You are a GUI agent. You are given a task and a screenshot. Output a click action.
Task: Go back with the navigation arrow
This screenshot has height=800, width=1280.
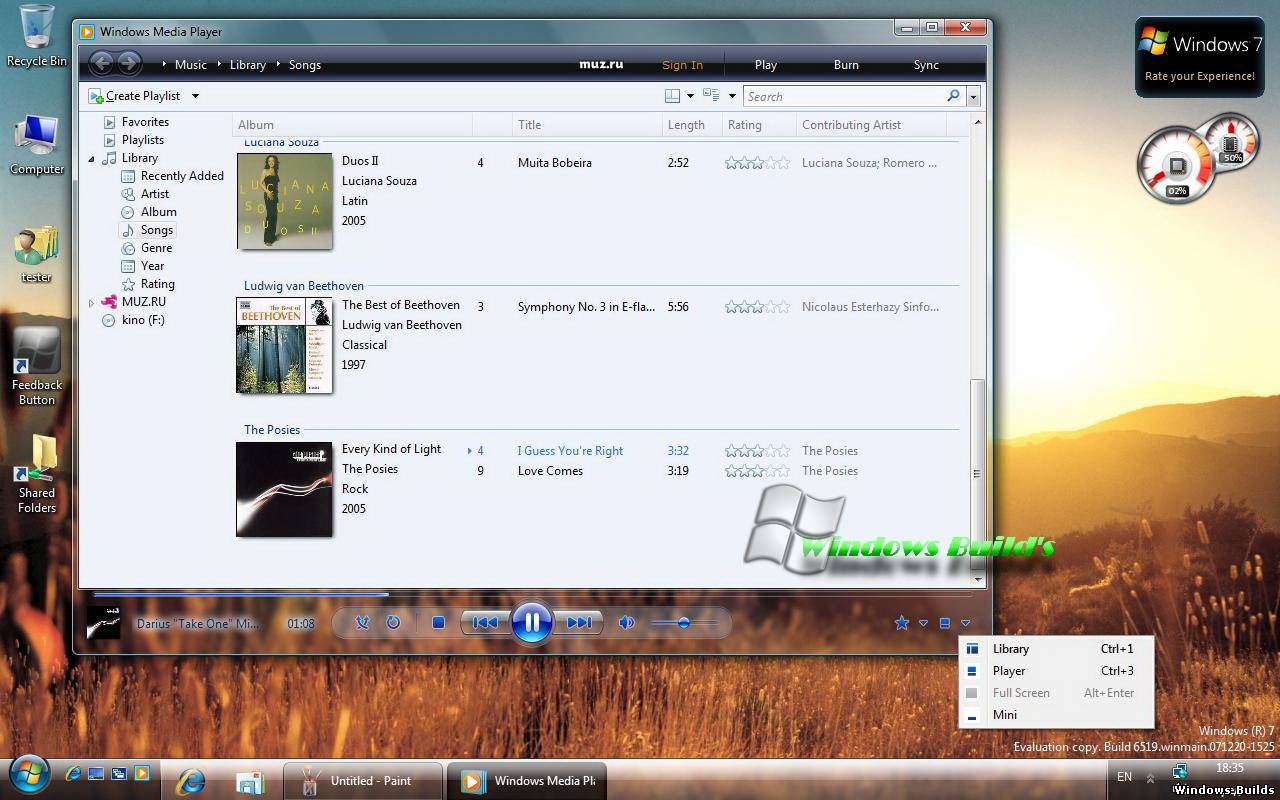pos(101,64)
